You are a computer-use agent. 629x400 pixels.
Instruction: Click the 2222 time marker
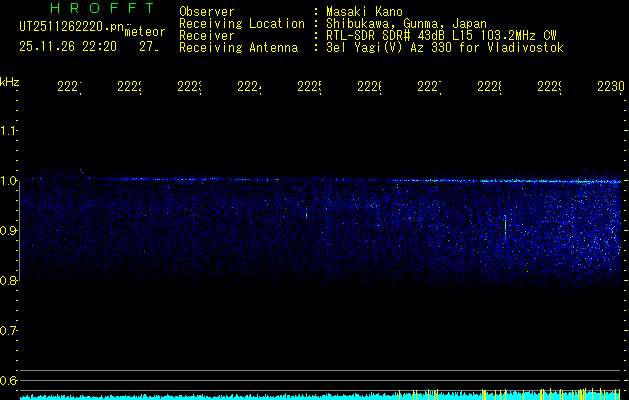(x=130, y=86)
